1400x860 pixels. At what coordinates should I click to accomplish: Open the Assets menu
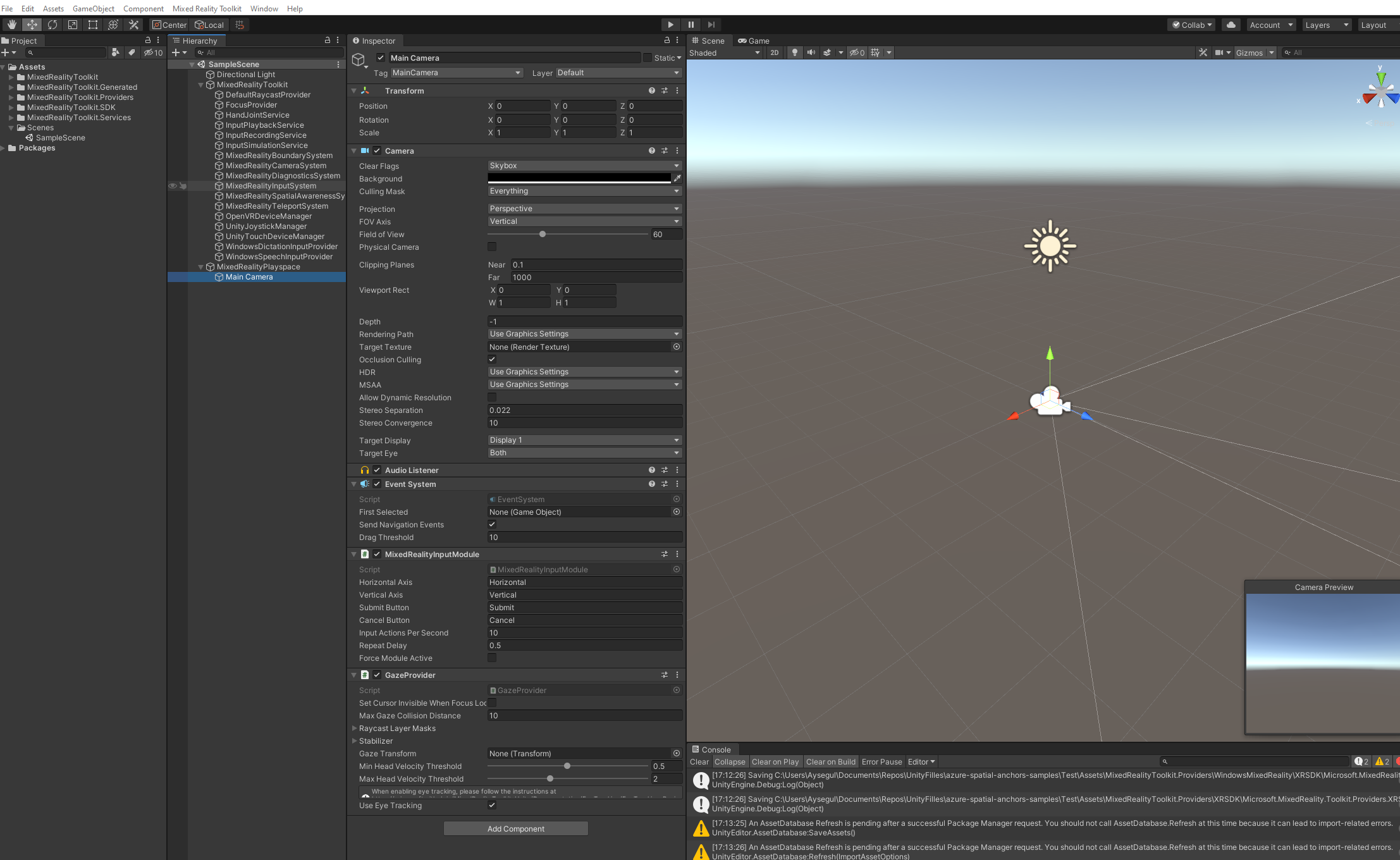coord(53,8)
